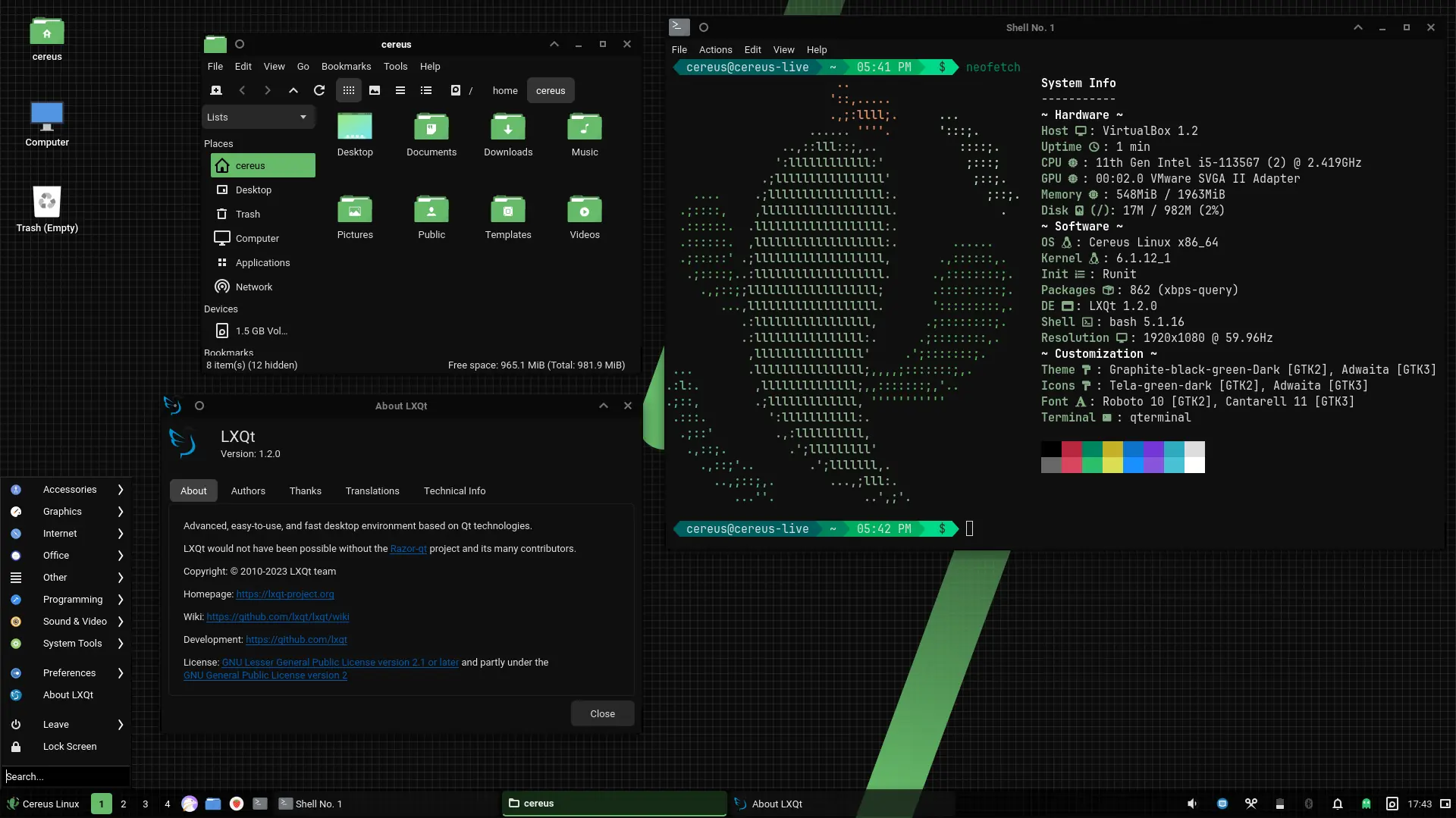Screen dimensions: 1456x818
Task: Expand the System Tools menu entry
Action: [x=73, y=643]
